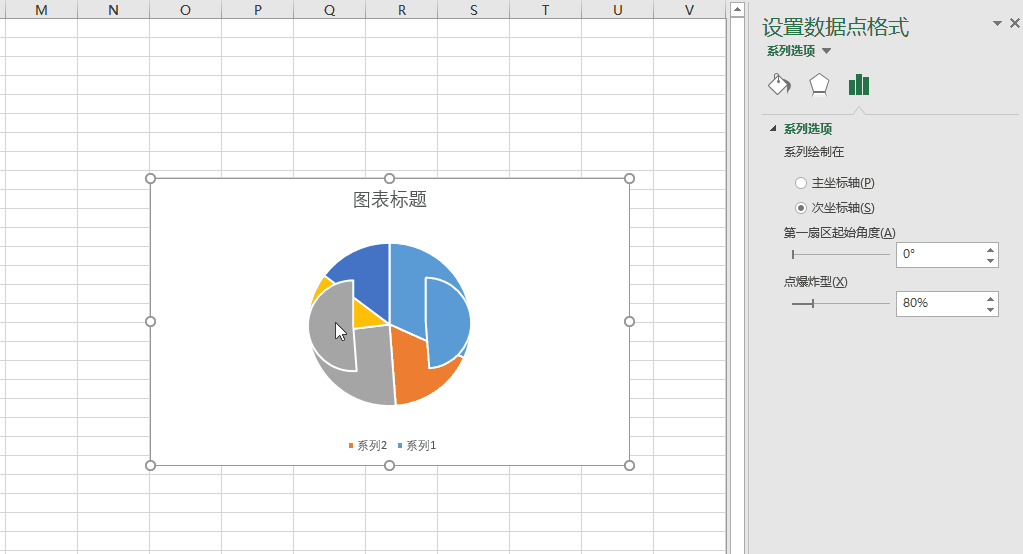Select column R header
1023x554 pixels.
pos(402,10)
